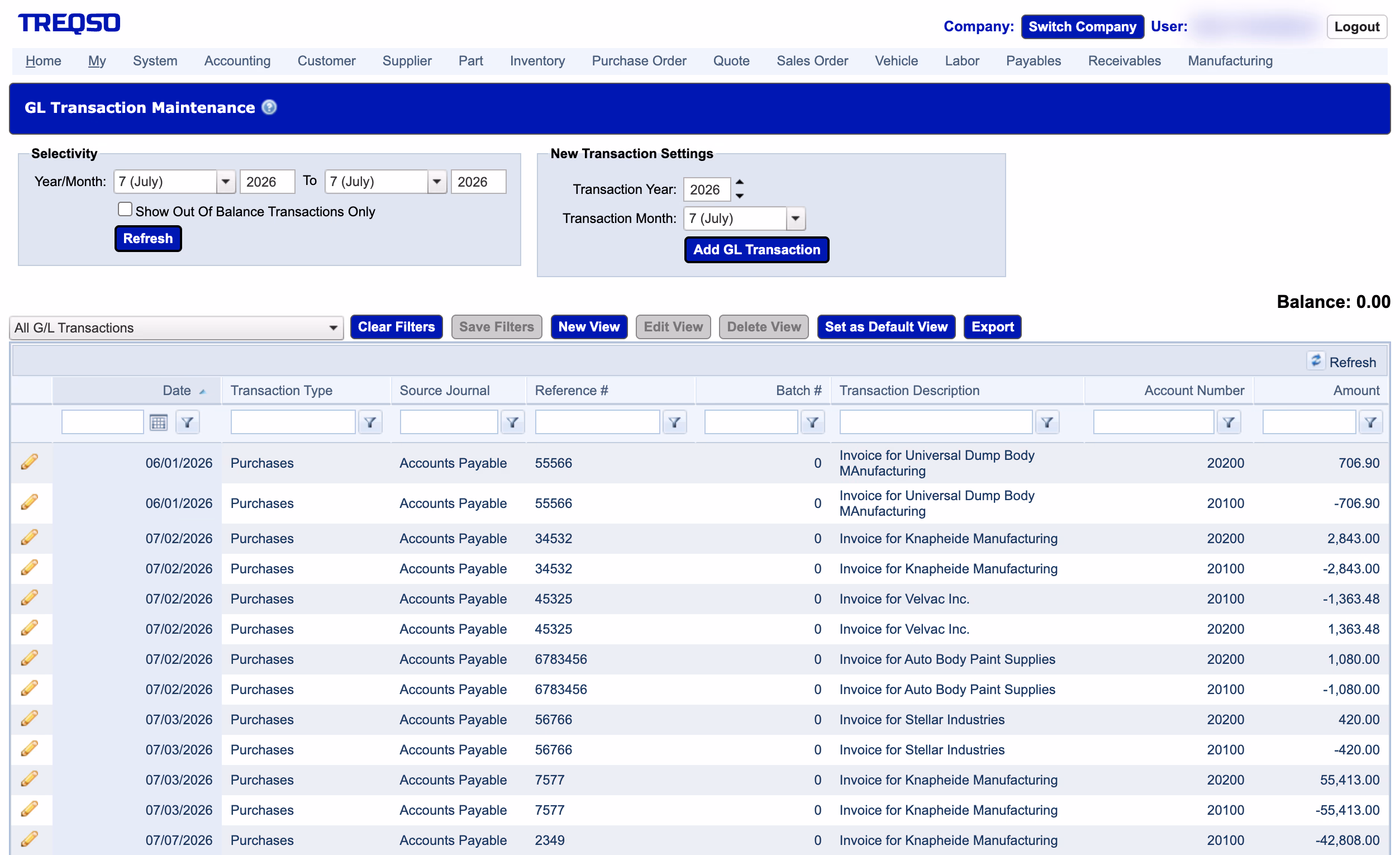Open the Sales Order menu
1400x855 pixels.
coord(812,61)
